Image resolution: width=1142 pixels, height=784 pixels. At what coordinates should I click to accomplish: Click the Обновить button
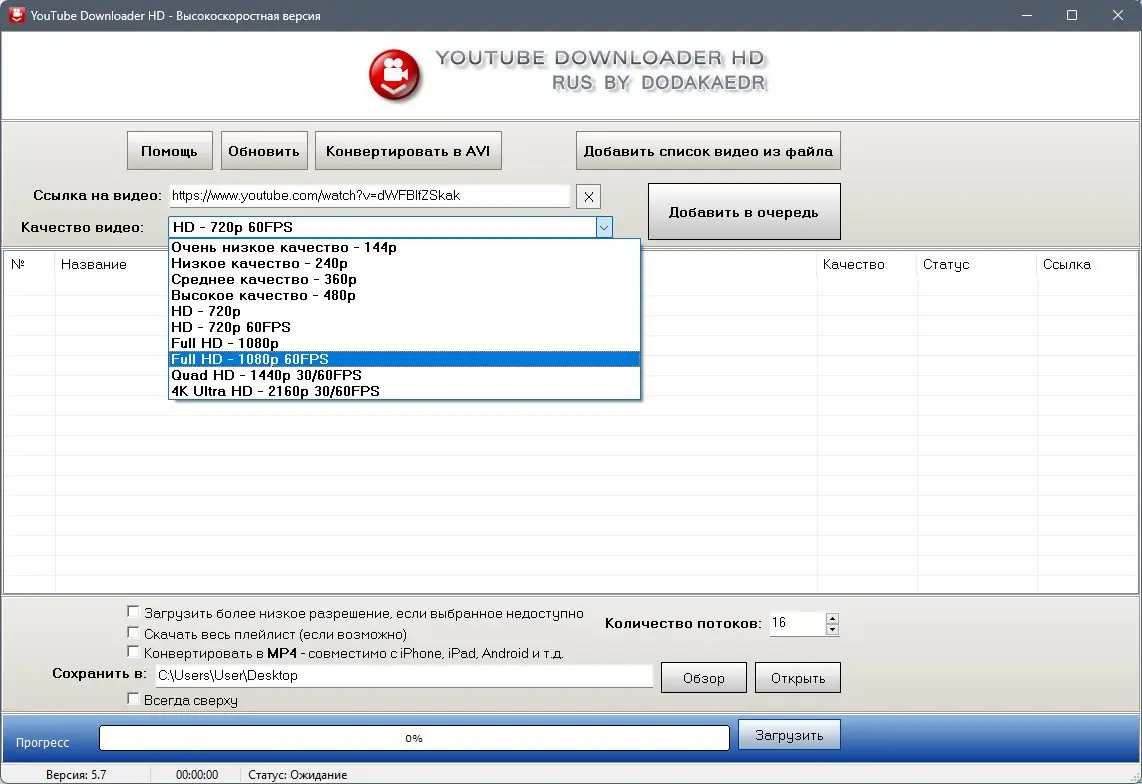(264, 151)
